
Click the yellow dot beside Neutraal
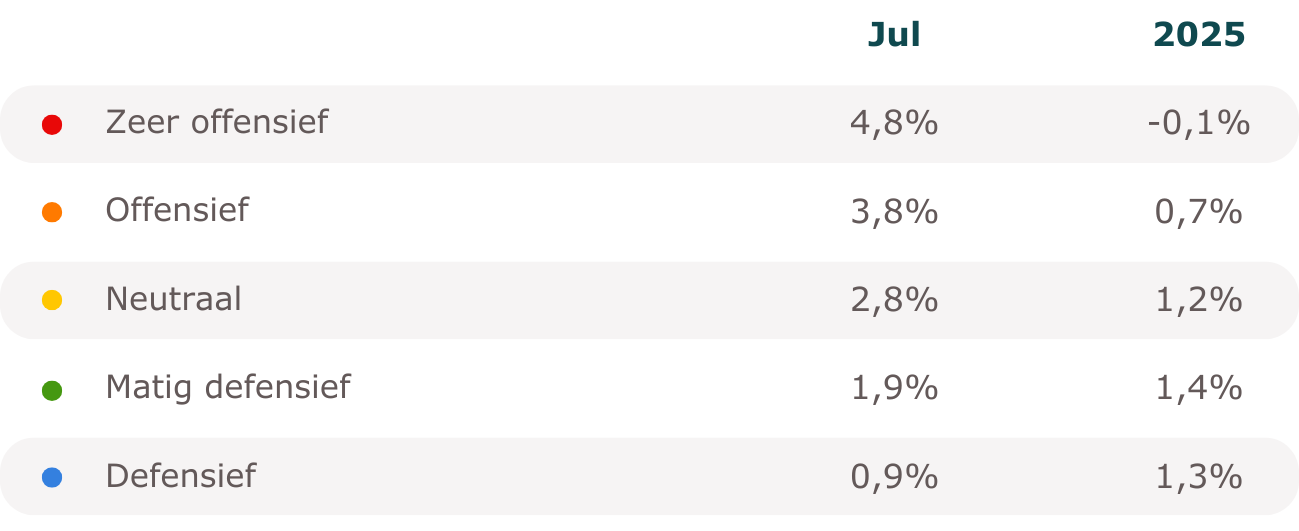52,300
